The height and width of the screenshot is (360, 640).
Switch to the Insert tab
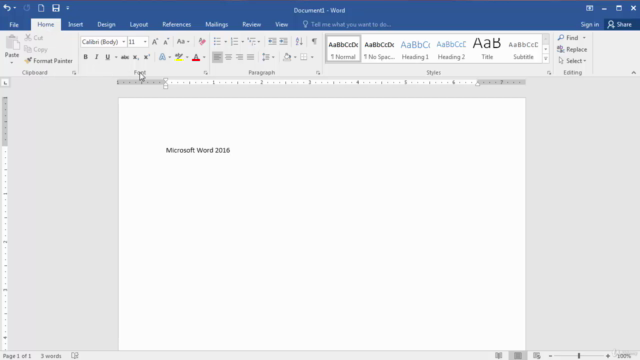point(76,24)
